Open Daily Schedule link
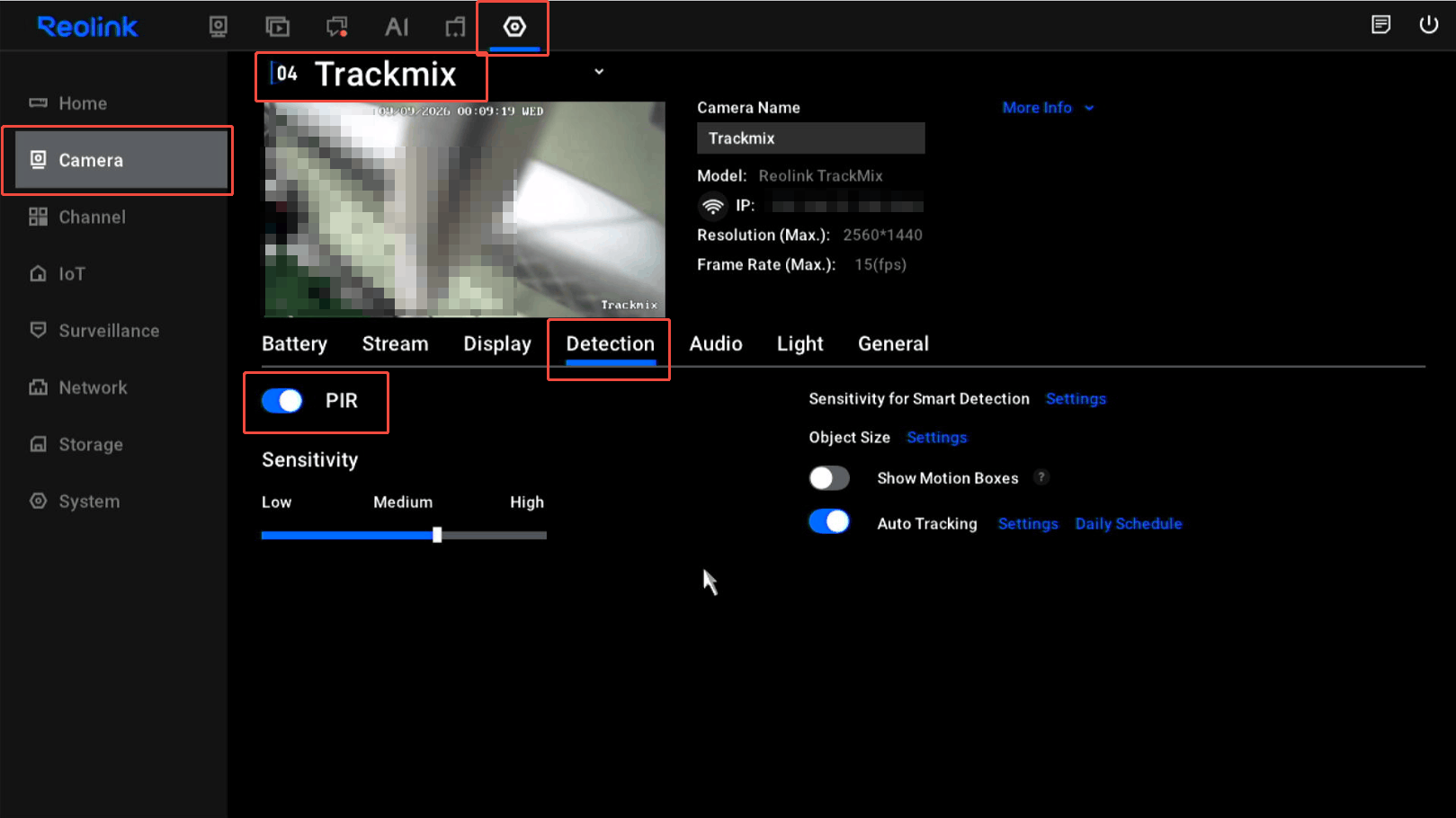 [x=1129, y=524]
